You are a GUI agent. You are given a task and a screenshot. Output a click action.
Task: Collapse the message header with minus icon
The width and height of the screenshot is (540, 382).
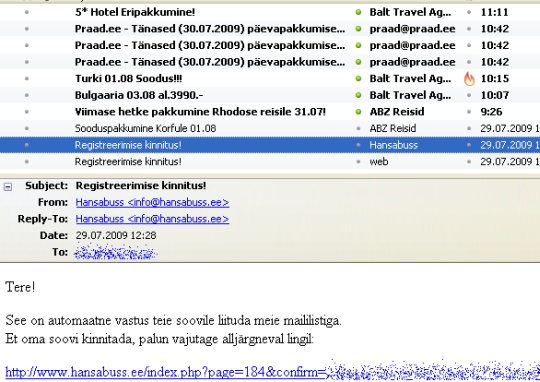coord(8,187)
